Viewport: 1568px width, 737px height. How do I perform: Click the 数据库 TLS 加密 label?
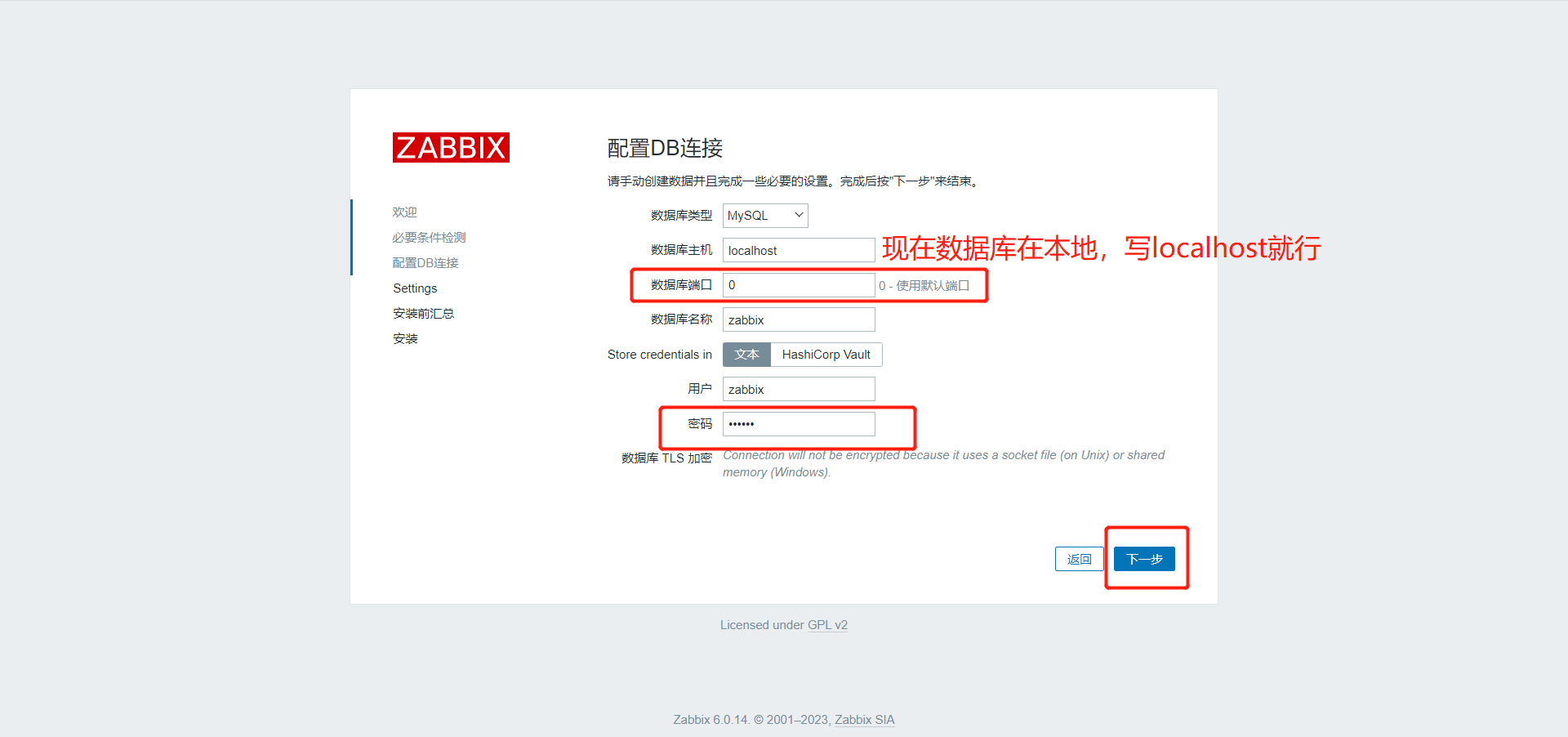[x=666, y=458]
